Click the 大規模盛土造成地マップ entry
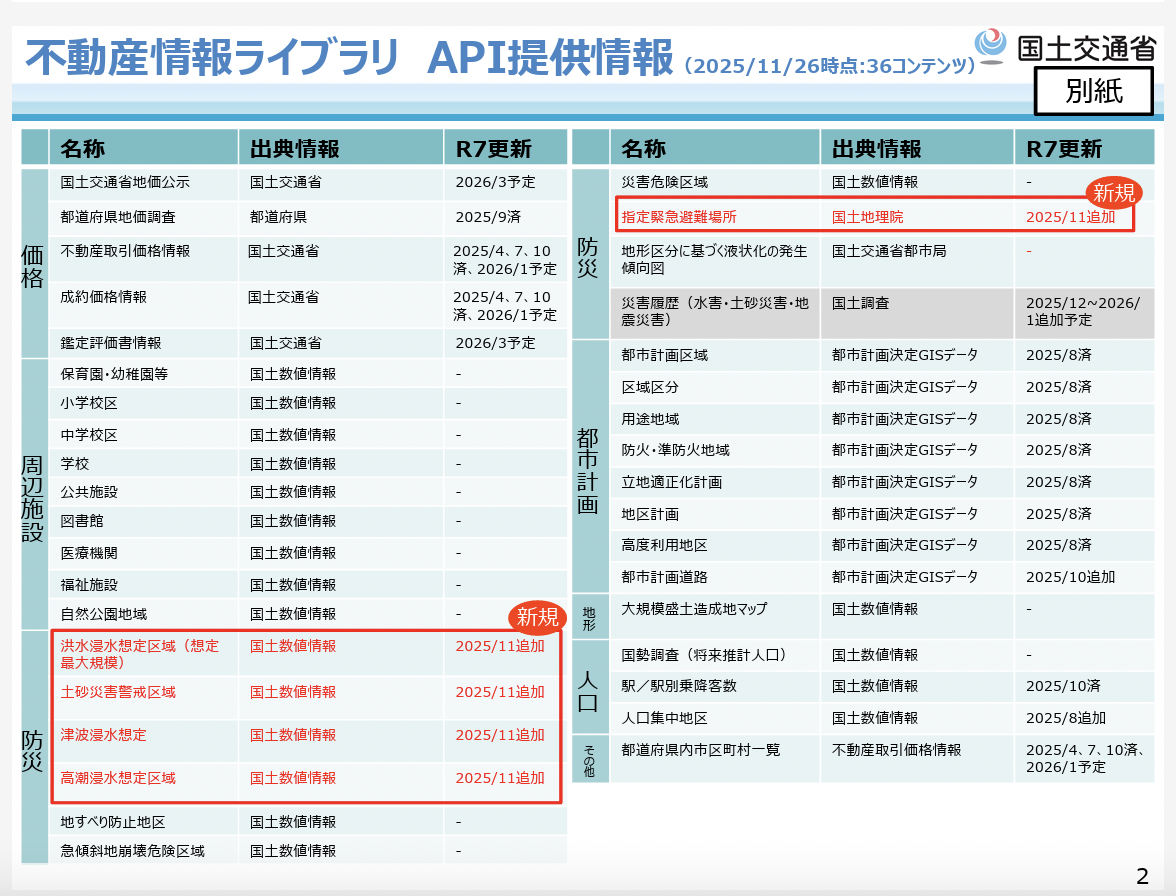 click(694, 608)
